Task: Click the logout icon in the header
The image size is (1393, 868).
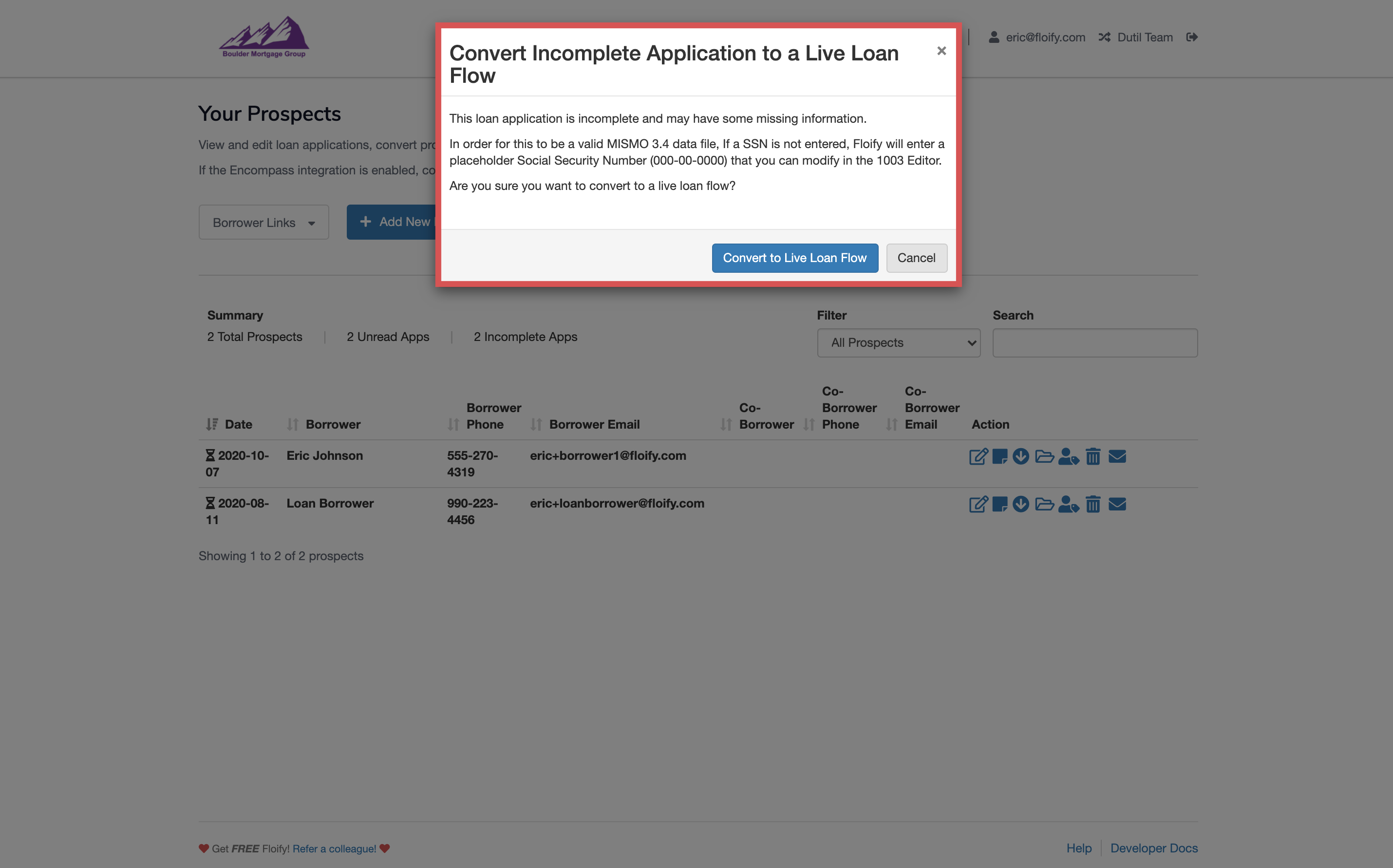Action: click(x=1191, y=38)
